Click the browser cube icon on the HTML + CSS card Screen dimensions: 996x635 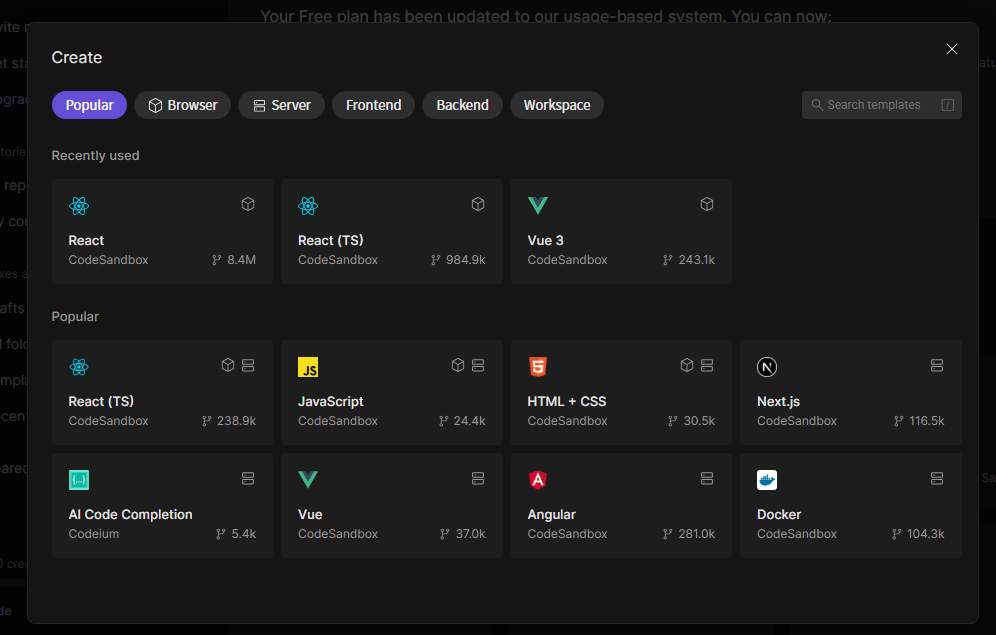(x=687, y=365)
